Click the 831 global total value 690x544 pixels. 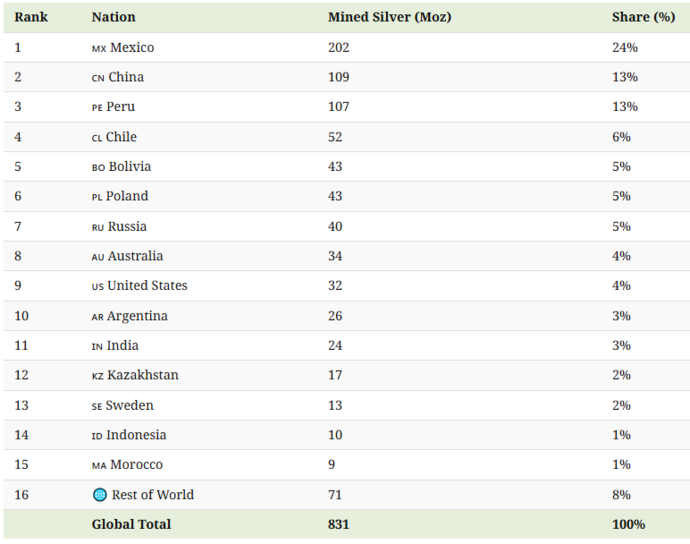[x=338, y=524]
